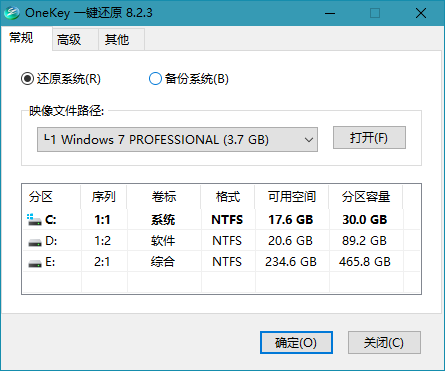Select the C: partition label text
Image resolution: width=445 pixels, height=371 pixels.
coord(51,220)
